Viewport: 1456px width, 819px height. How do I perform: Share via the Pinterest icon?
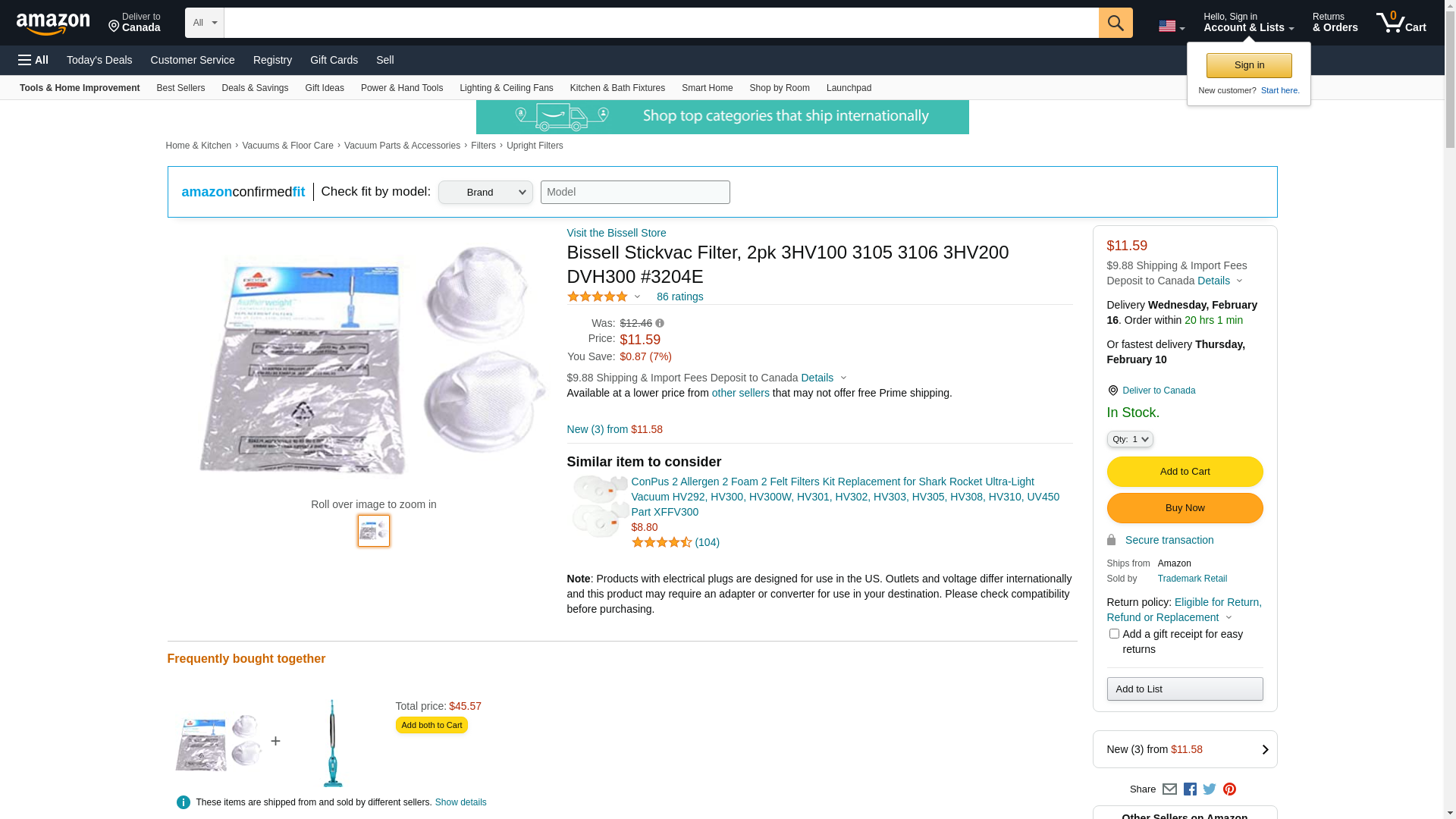click(1229, 789)
